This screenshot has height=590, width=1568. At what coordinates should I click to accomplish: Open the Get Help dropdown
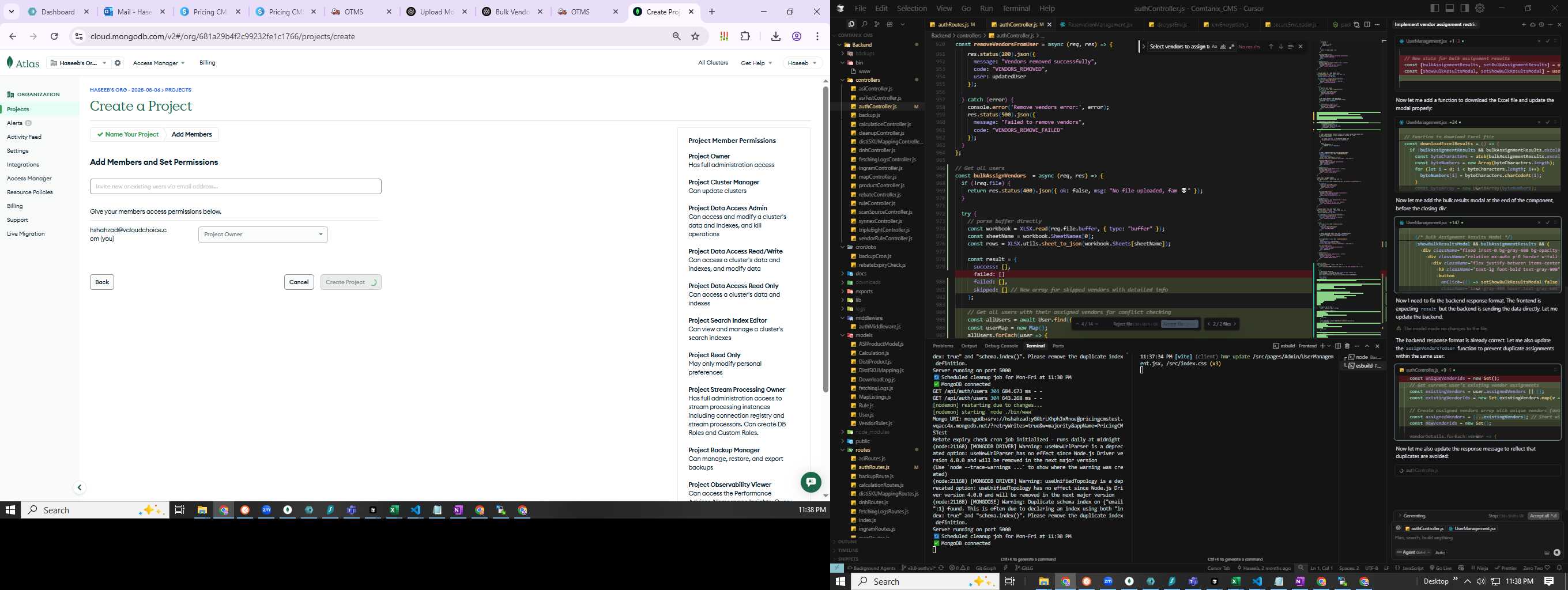click(x=756, y=63)
